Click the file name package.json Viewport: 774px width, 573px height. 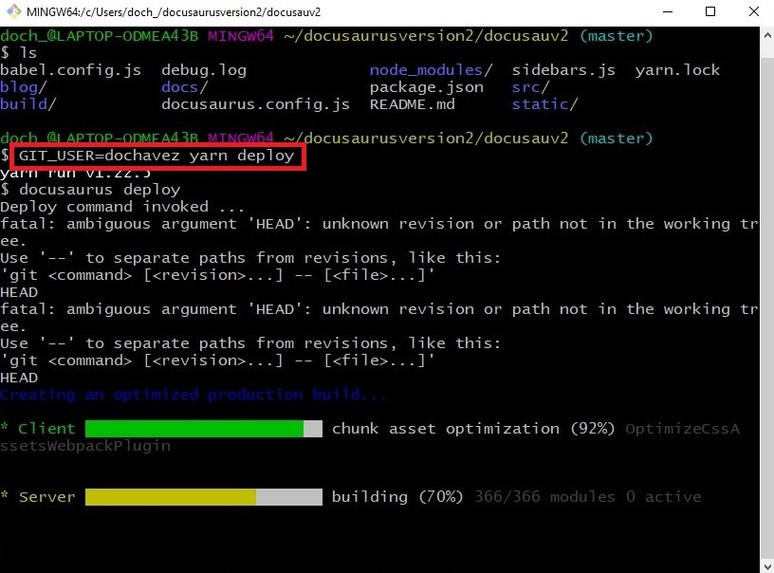coord(426,88)
